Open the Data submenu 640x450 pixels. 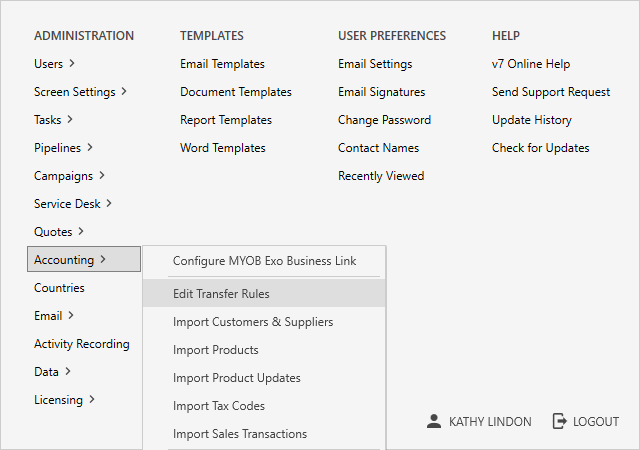coord(52,372)
